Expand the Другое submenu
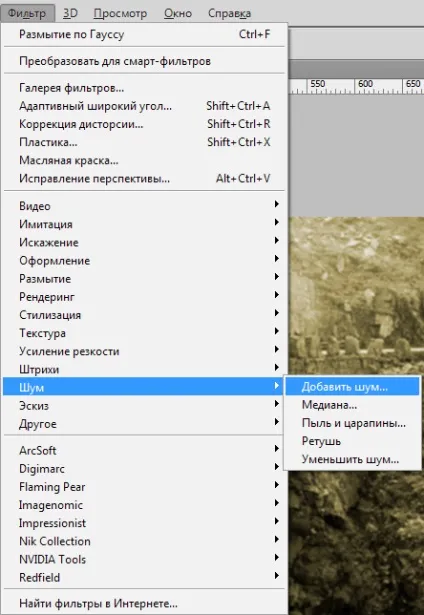 (145, 424)
